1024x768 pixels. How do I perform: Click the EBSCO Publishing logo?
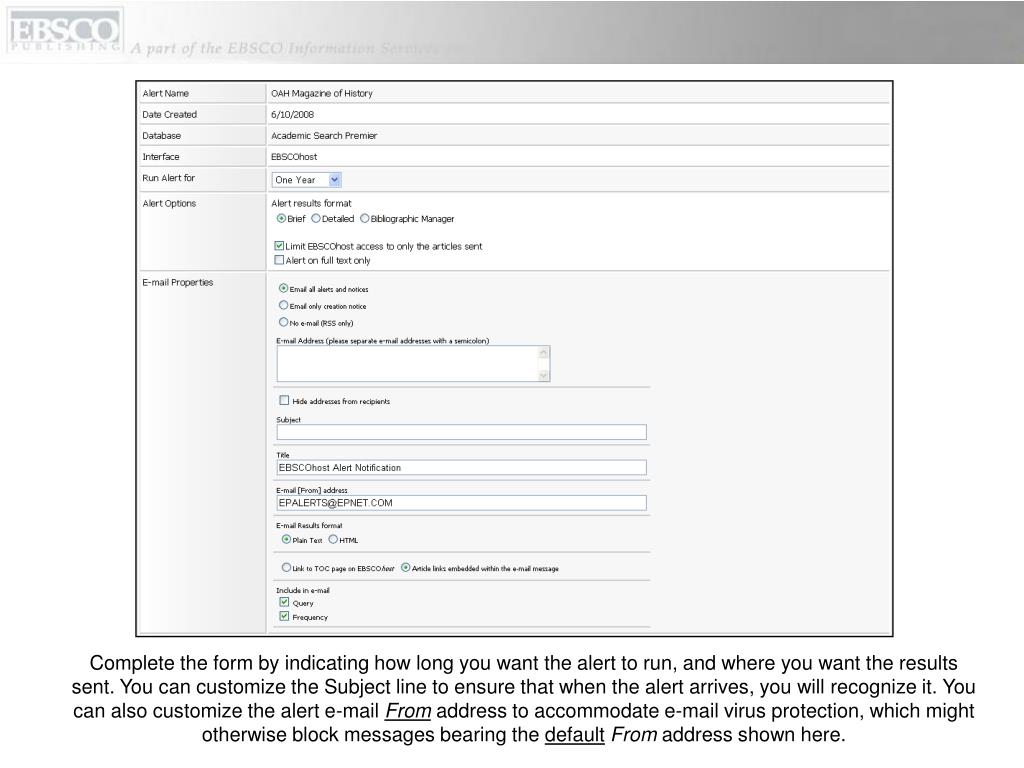(64, 31)
